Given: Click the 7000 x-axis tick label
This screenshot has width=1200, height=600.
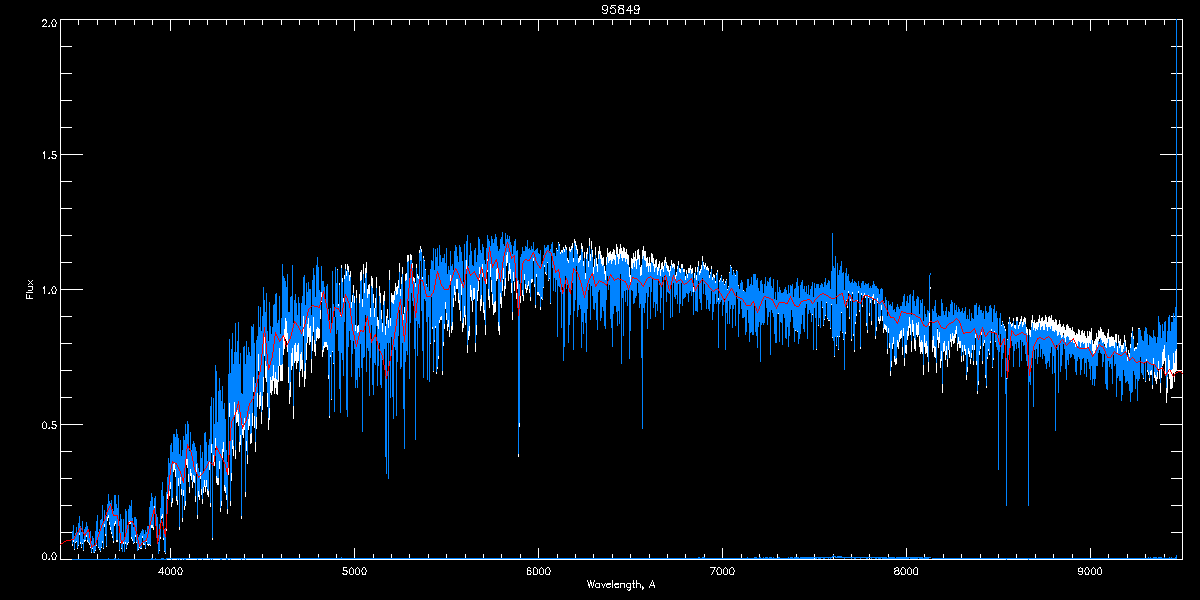Looking at the screenshot, I should coord(722,572).
